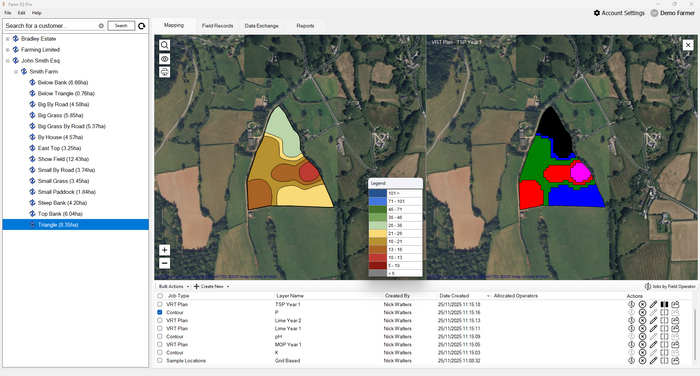
Task: Check the Contour K row checkbox
Action: point(160,353)
